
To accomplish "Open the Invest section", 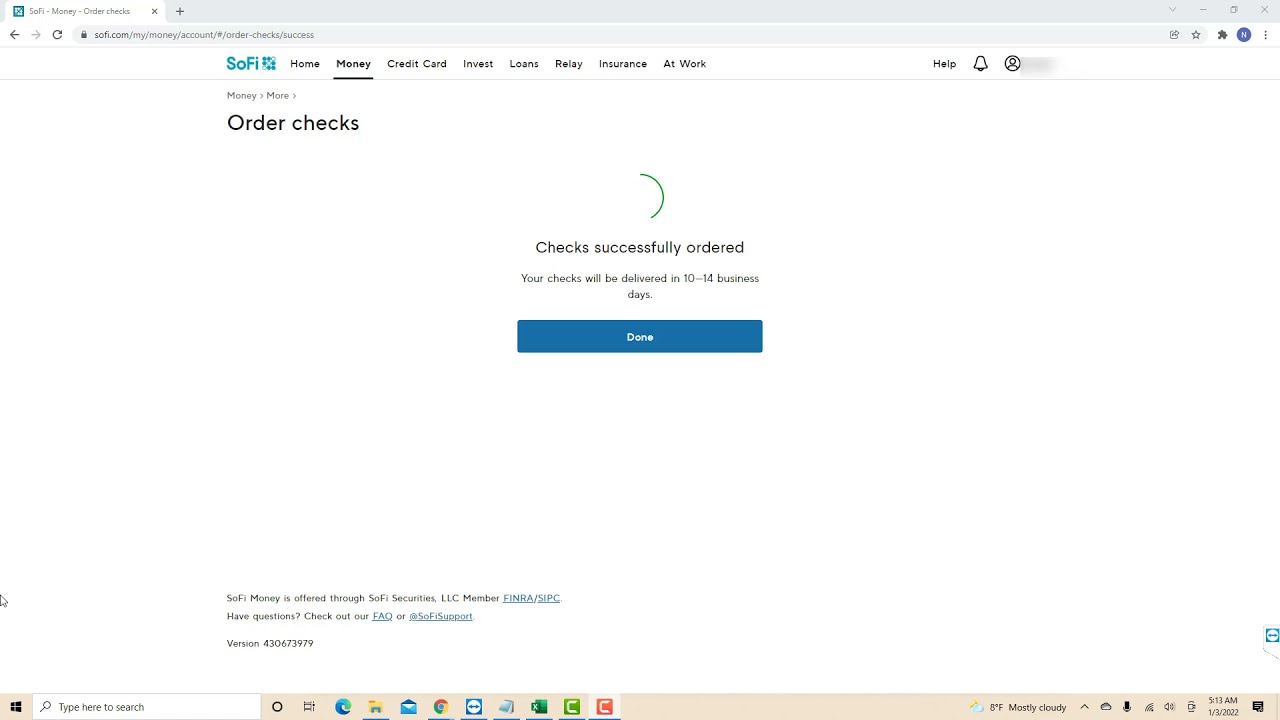I will pos(478,63).
